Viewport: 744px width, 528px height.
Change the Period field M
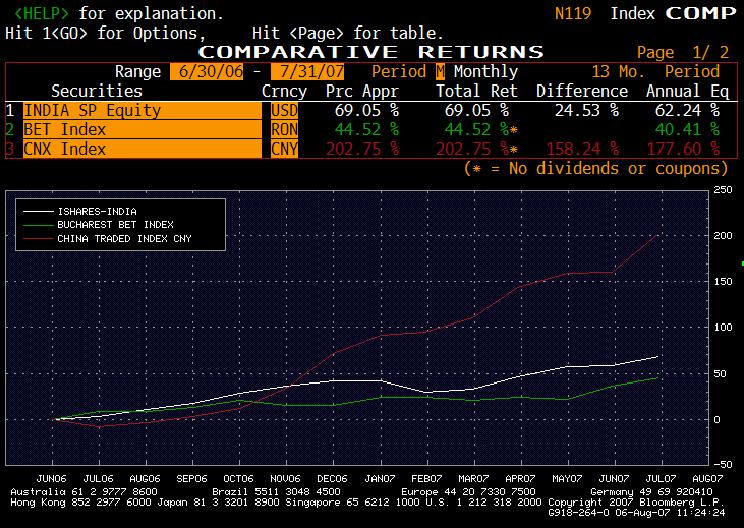click(x=441, y=72)
